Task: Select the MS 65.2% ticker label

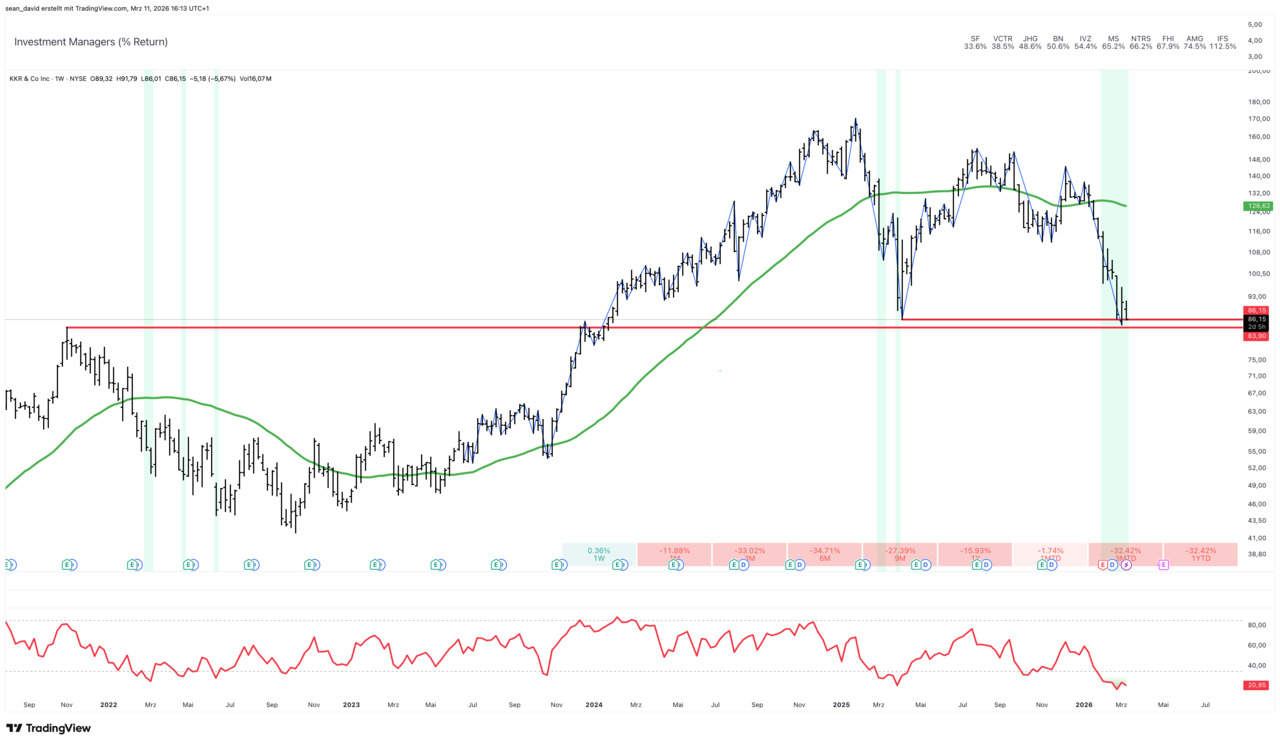Action: pyautogui.click(x=1113, y=42)
